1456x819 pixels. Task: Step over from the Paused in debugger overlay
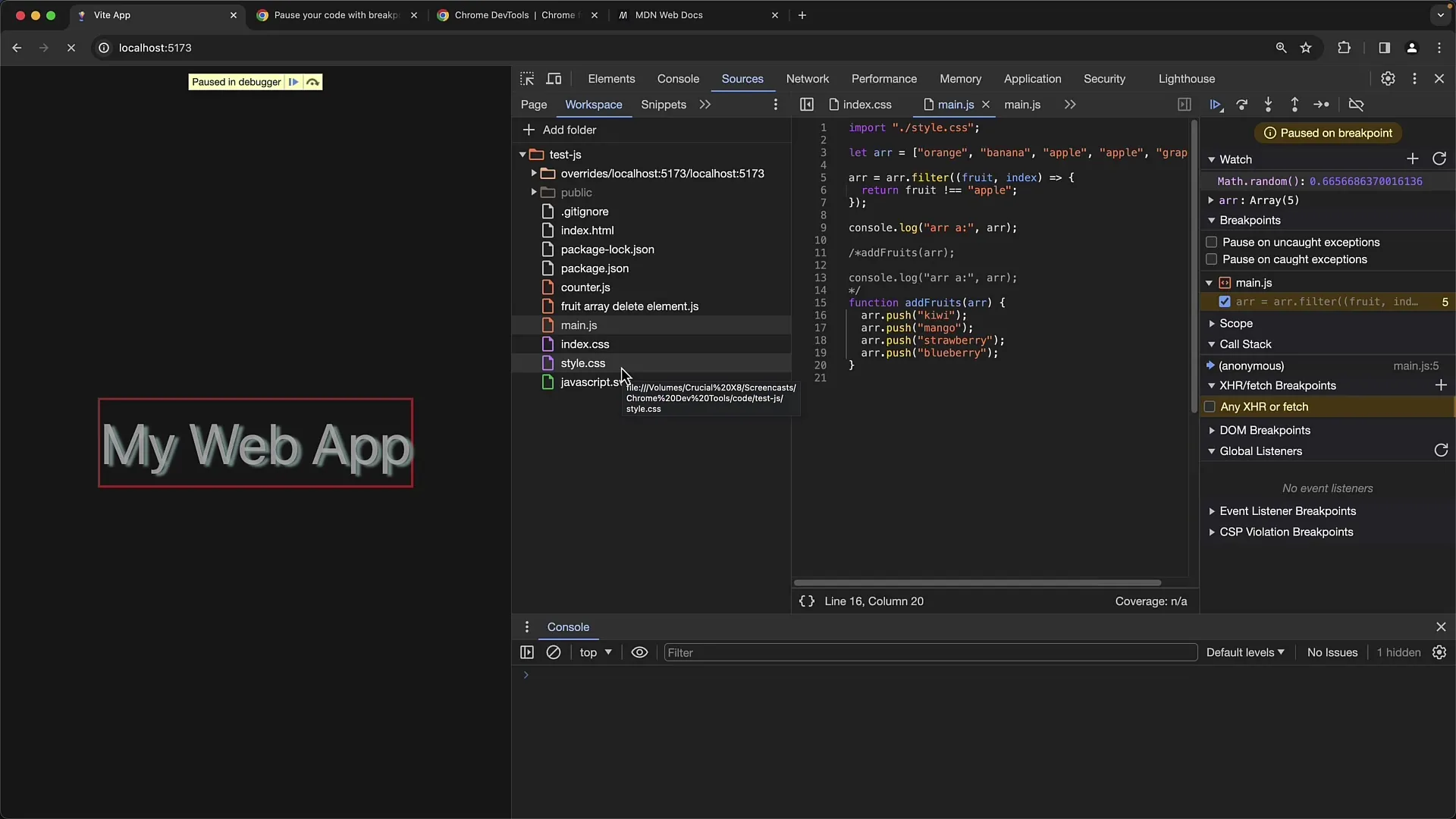click(312, 82)
